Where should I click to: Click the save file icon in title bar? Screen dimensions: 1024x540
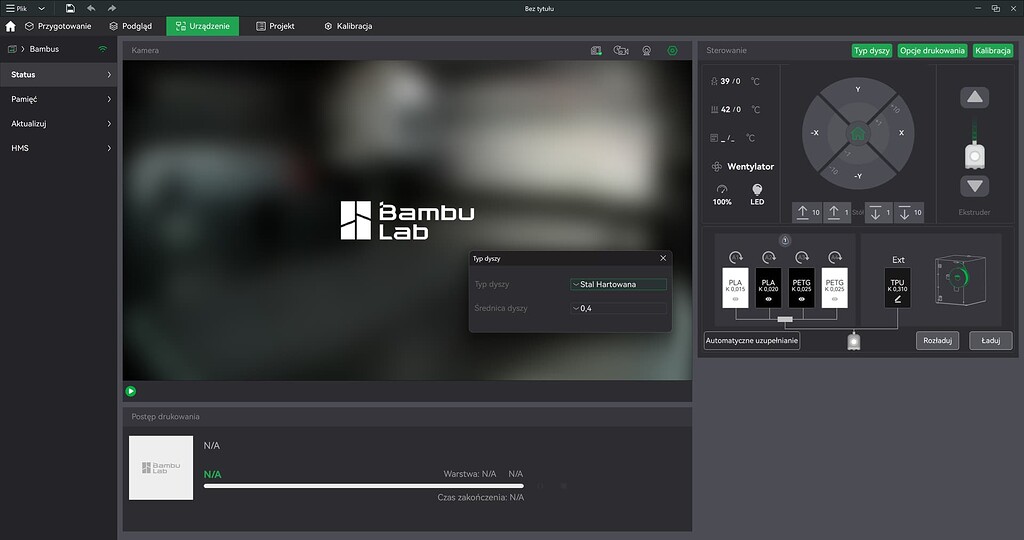tap(70, 8)
